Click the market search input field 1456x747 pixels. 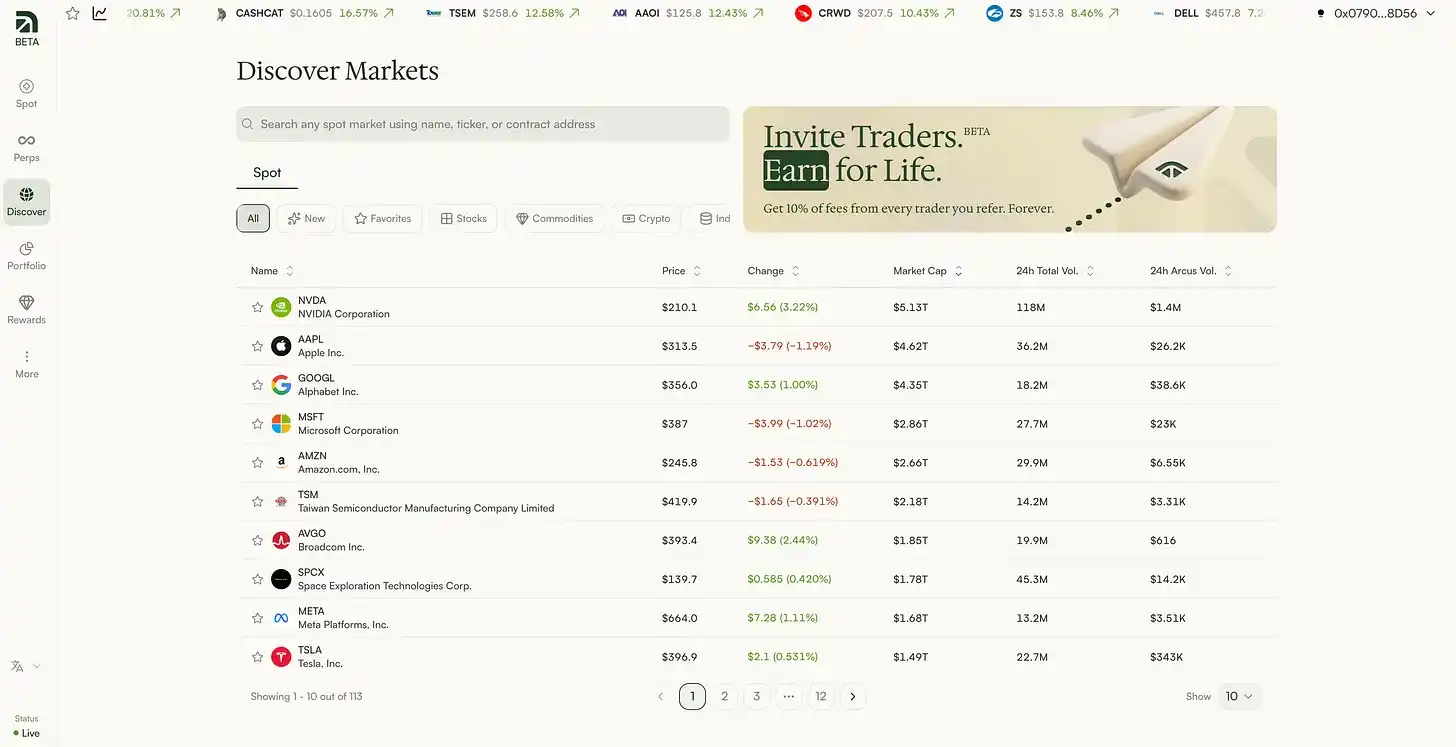(483, 124)
